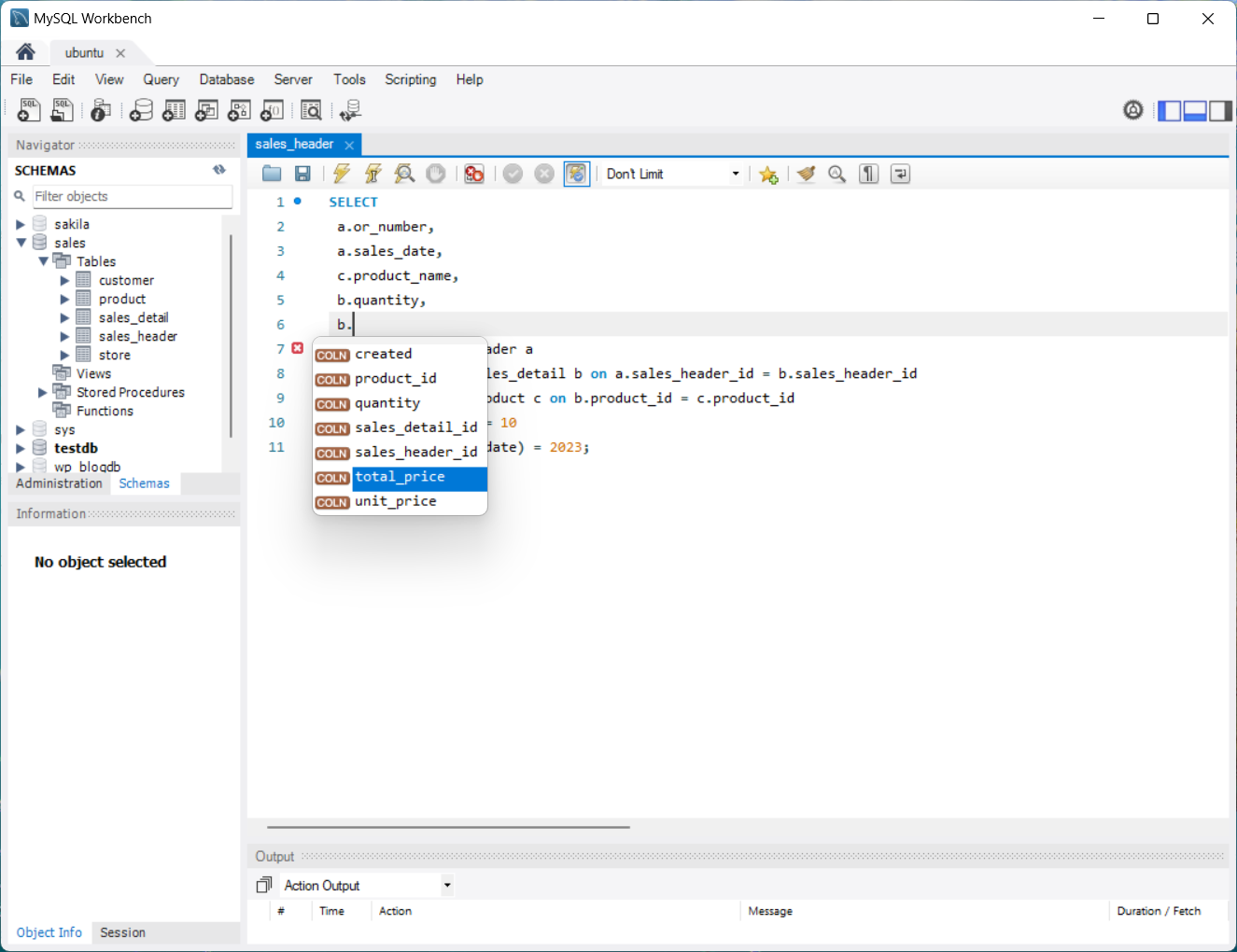Go to the home screen tab
This screenshot has width=1237, height=952.
pyautogui.click(x=25, y=52)
